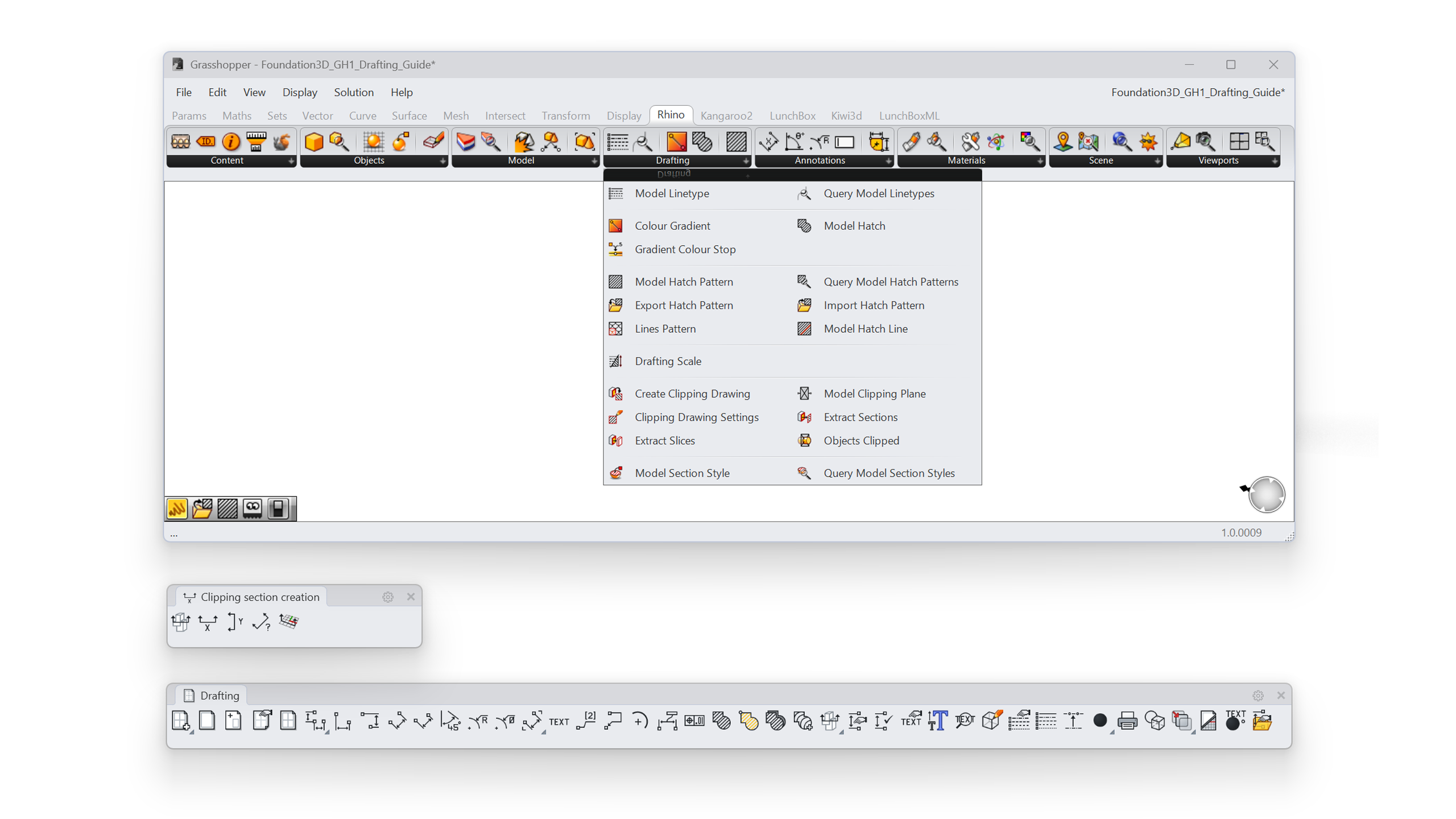Click Query Model Section Styles
This screenshot has height=819, width=1456.
pos(875,472)
